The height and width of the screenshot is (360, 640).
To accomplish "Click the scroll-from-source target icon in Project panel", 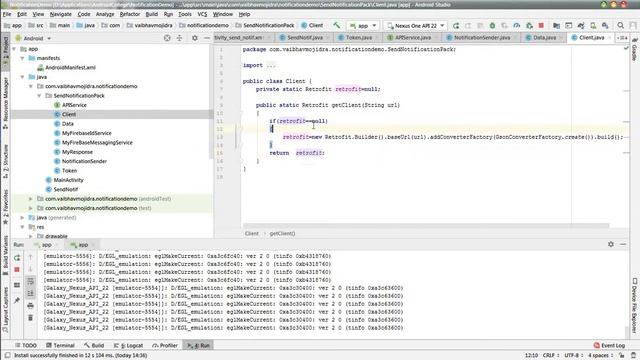I will [x=167, y=38].
